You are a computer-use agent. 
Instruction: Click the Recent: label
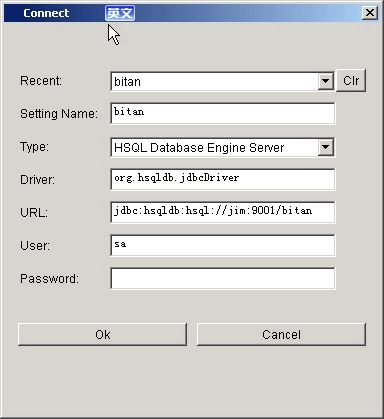[x=41, y=81]
